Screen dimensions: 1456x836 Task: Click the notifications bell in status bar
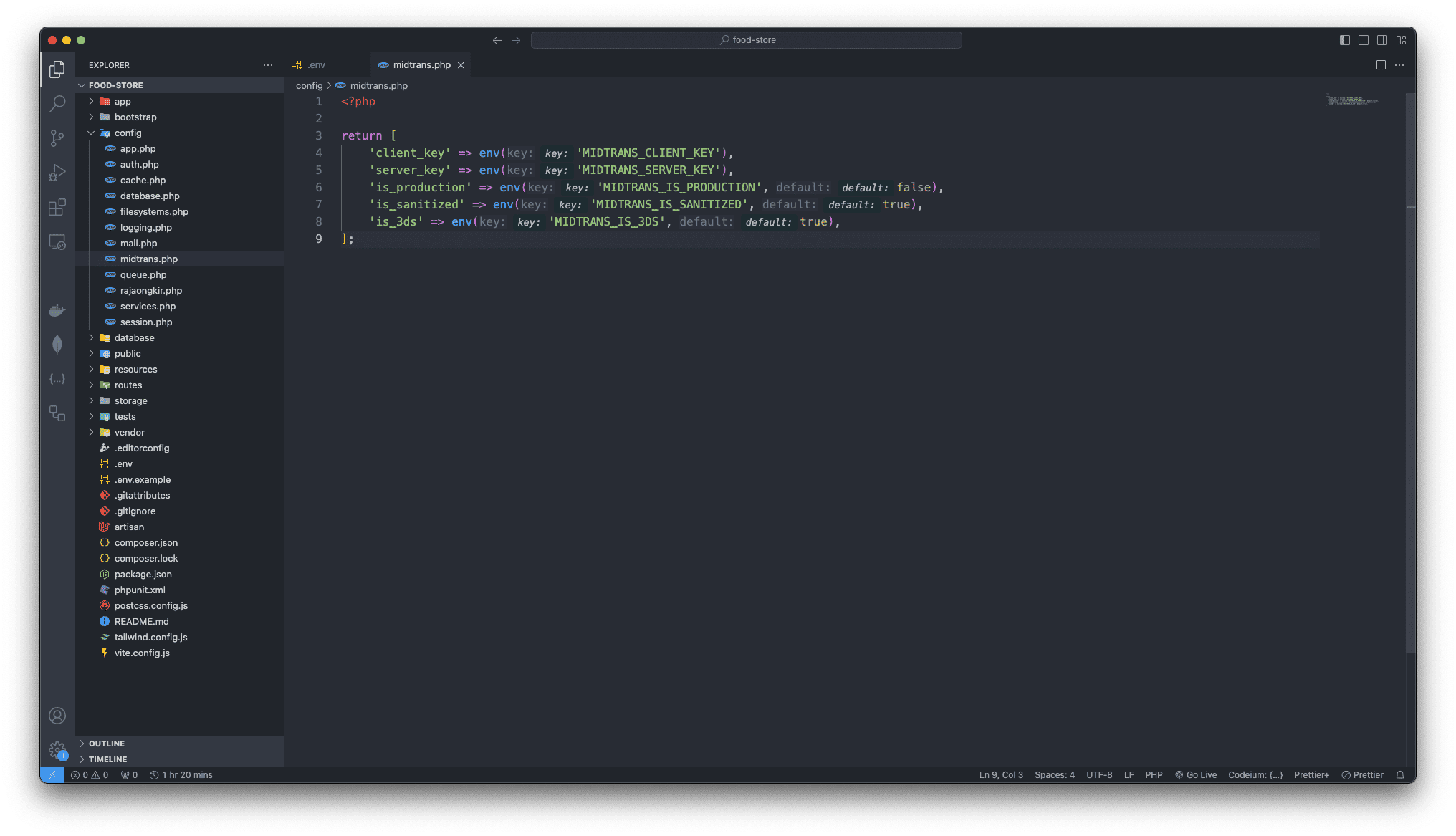(x=1399, y=775)
